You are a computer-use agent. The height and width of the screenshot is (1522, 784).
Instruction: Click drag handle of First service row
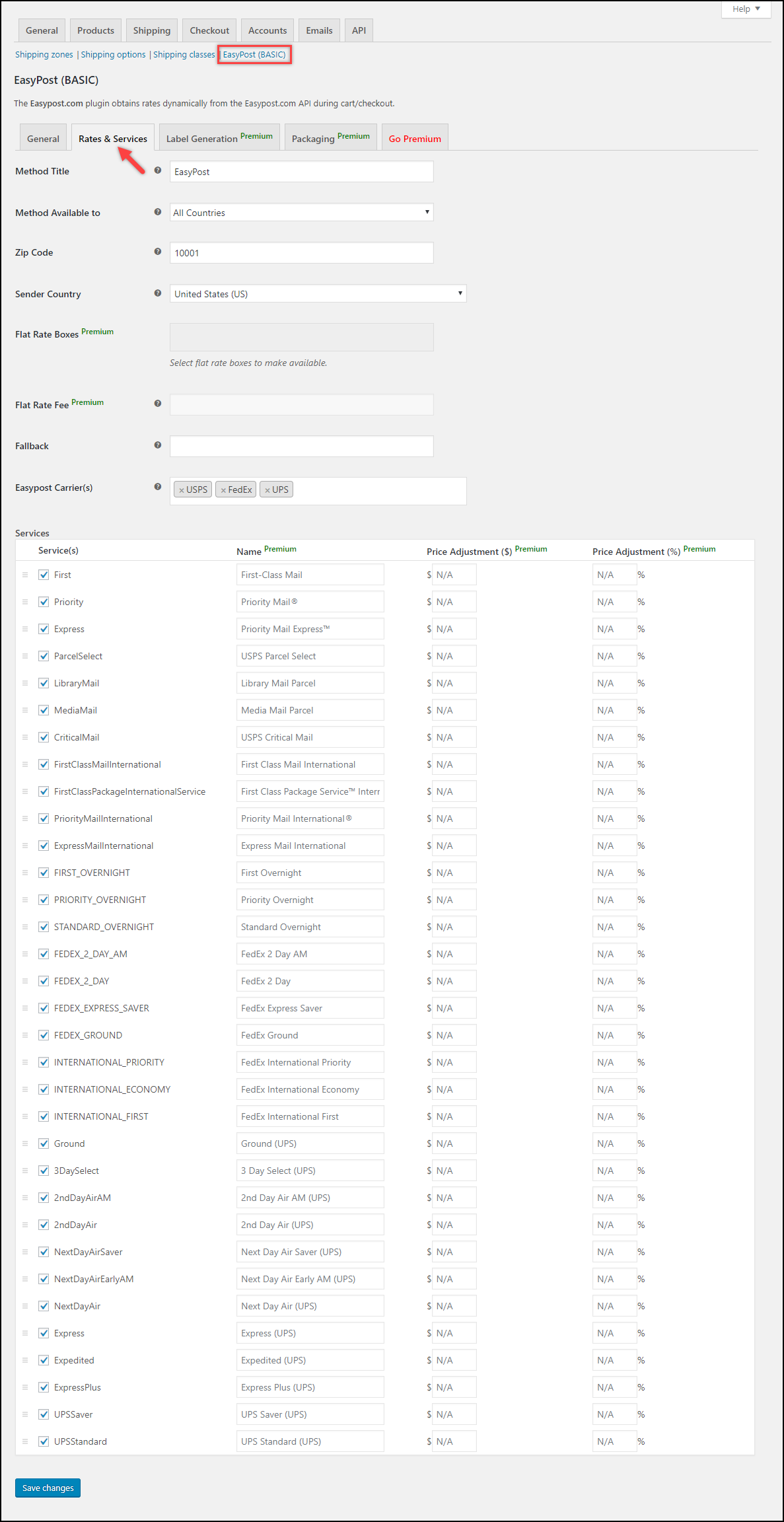point(25,575)
